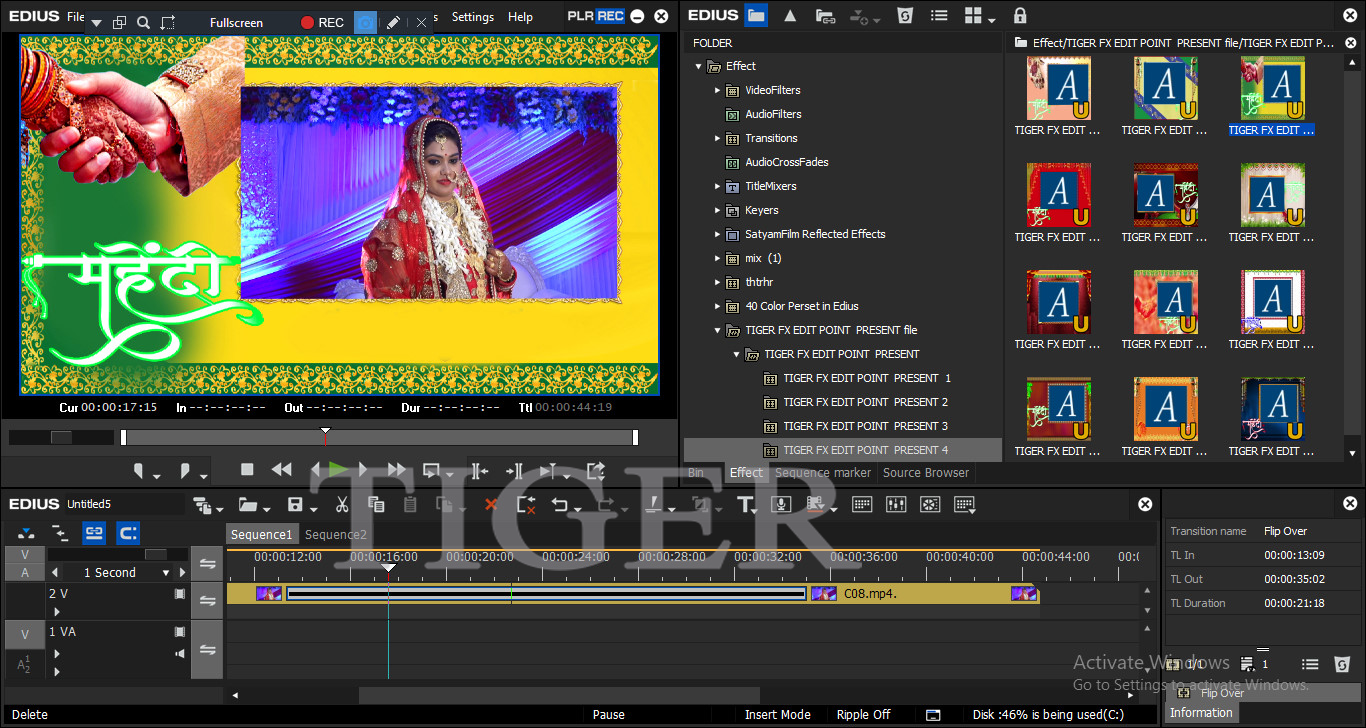Click the Set In point icon

[139, 470]
